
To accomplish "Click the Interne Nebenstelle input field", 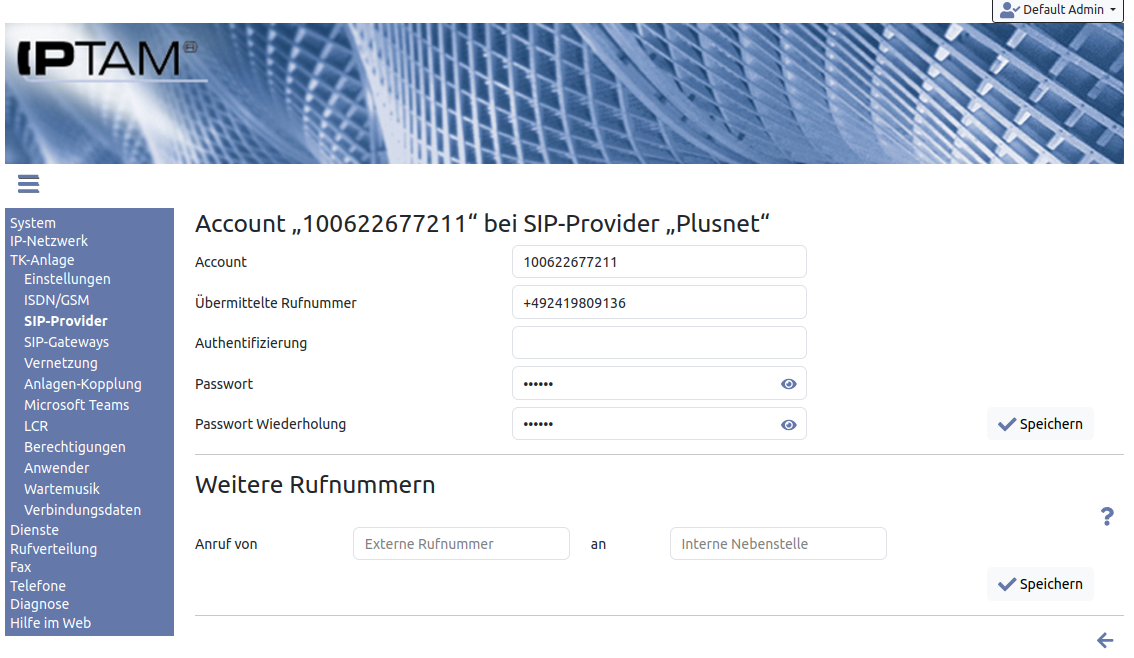I will click(x=778, y=544).
